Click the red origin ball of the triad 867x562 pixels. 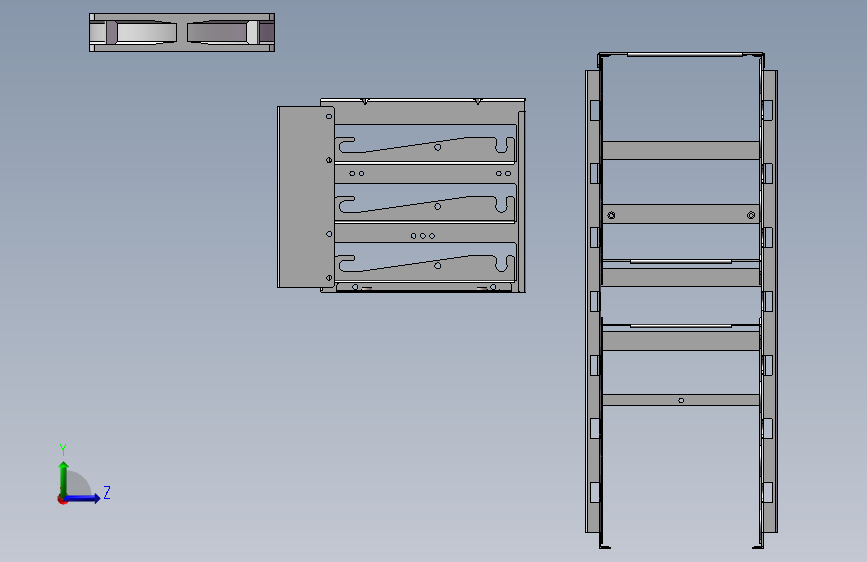[62, 499]
